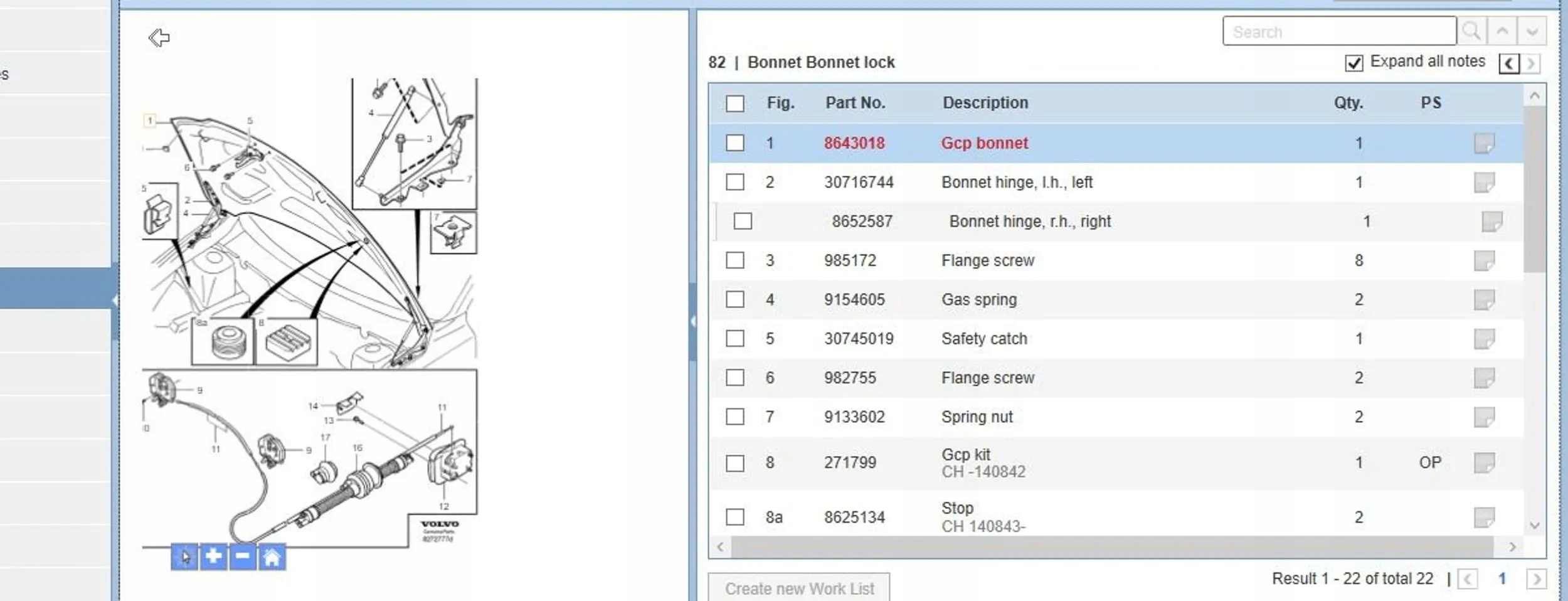Image resolution: width=1568 pixels, height=601 pixels.
Task: Click the PS column header
Action: point(1431,103)
